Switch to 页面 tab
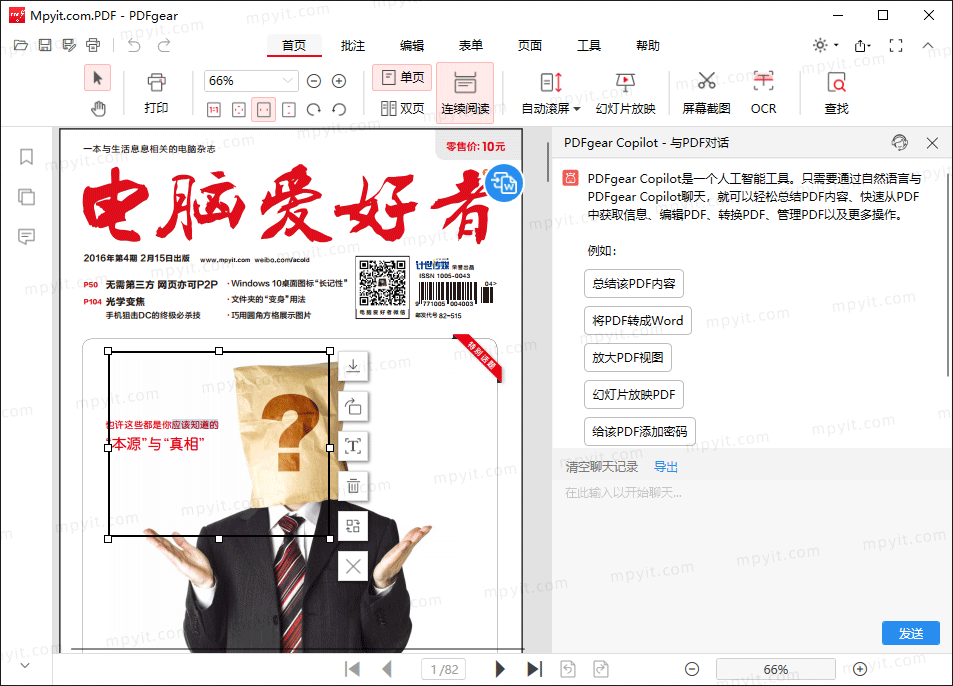This screenshot has width=953, height=686. coord(530,46)
